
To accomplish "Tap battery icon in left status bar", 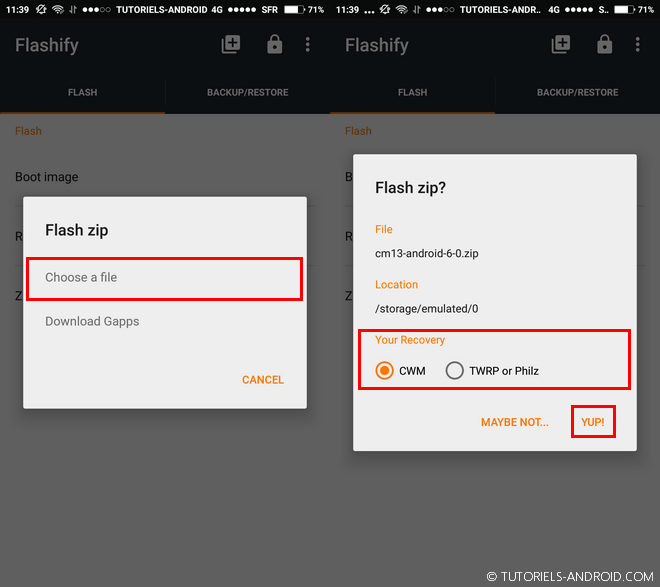I will coord(294,9).
